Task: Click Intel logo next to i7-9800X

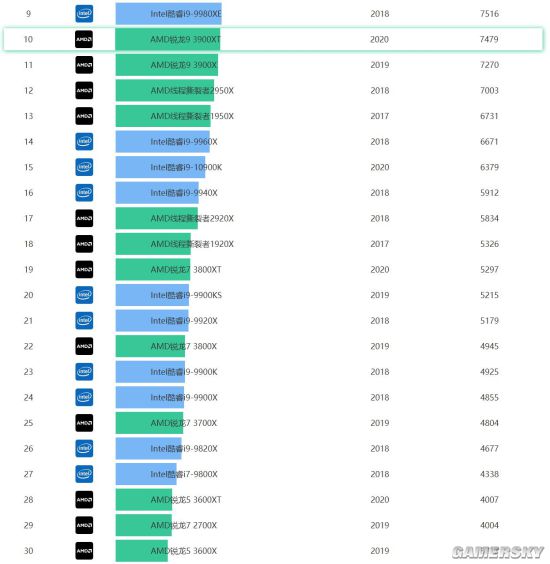Action: (84, 474)
